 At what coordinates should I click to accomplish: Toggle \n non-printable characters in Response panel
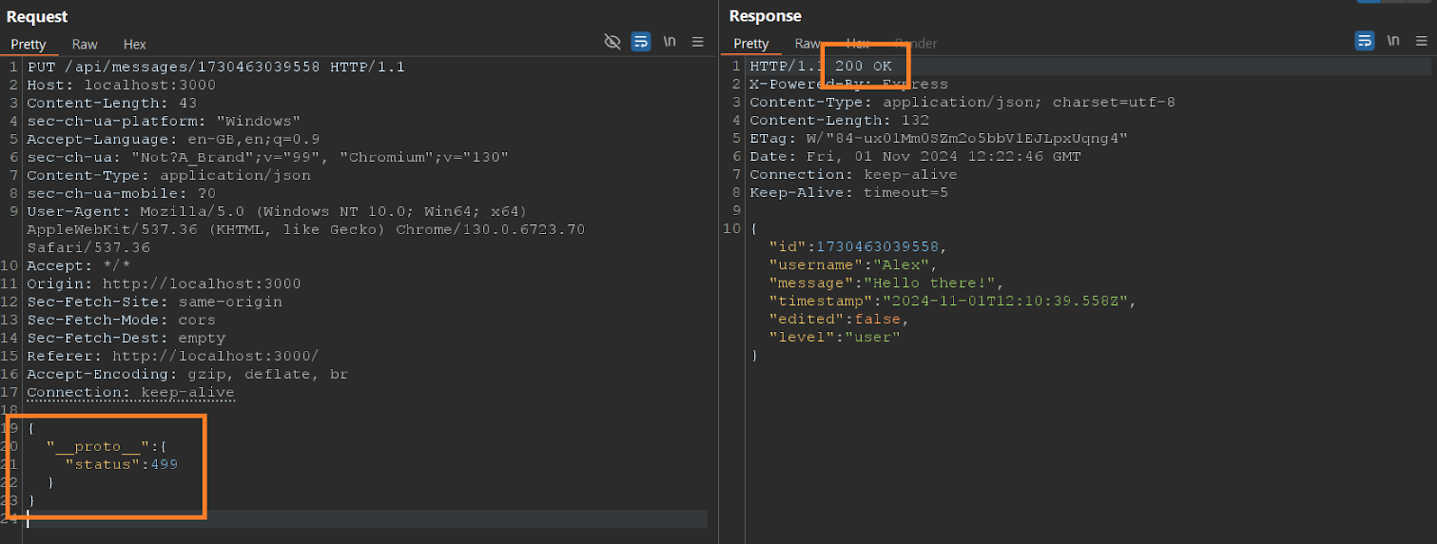click(x=1393, y=41)
